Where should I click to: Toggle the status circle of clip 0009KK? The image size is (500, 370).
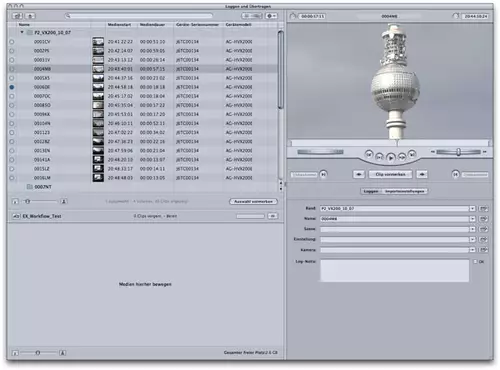[12, 114]
